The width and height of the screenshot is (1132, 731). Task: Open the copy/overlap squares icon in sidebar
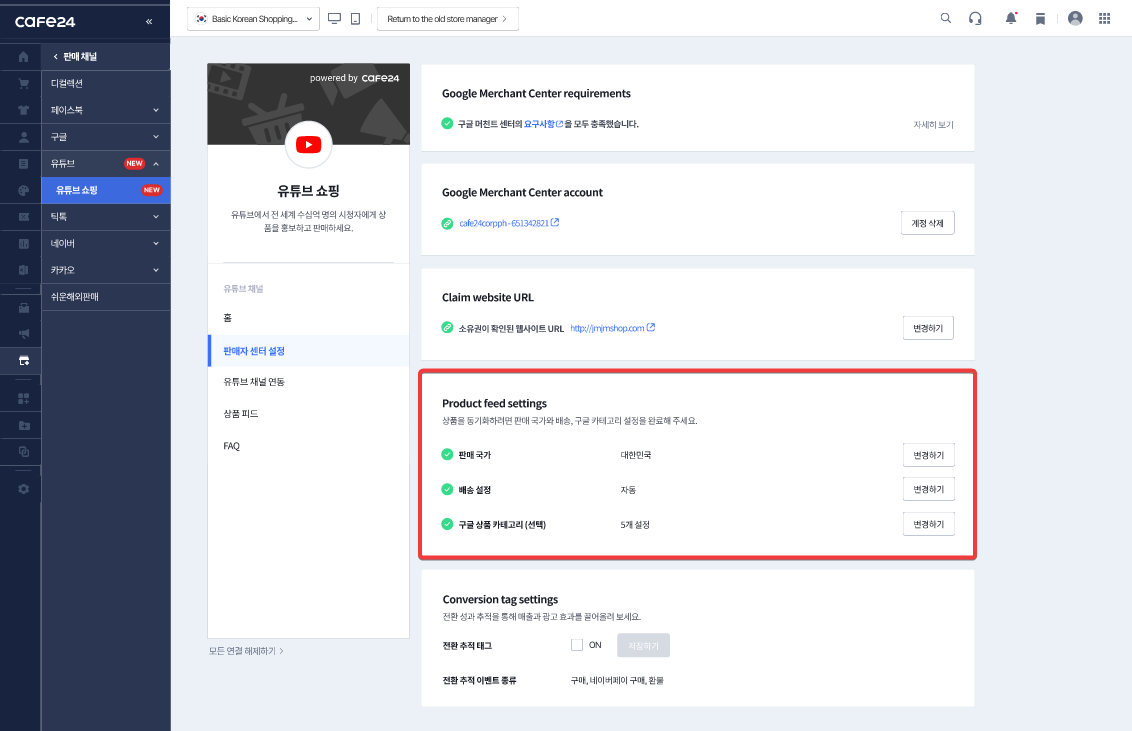tap(23, 452)
